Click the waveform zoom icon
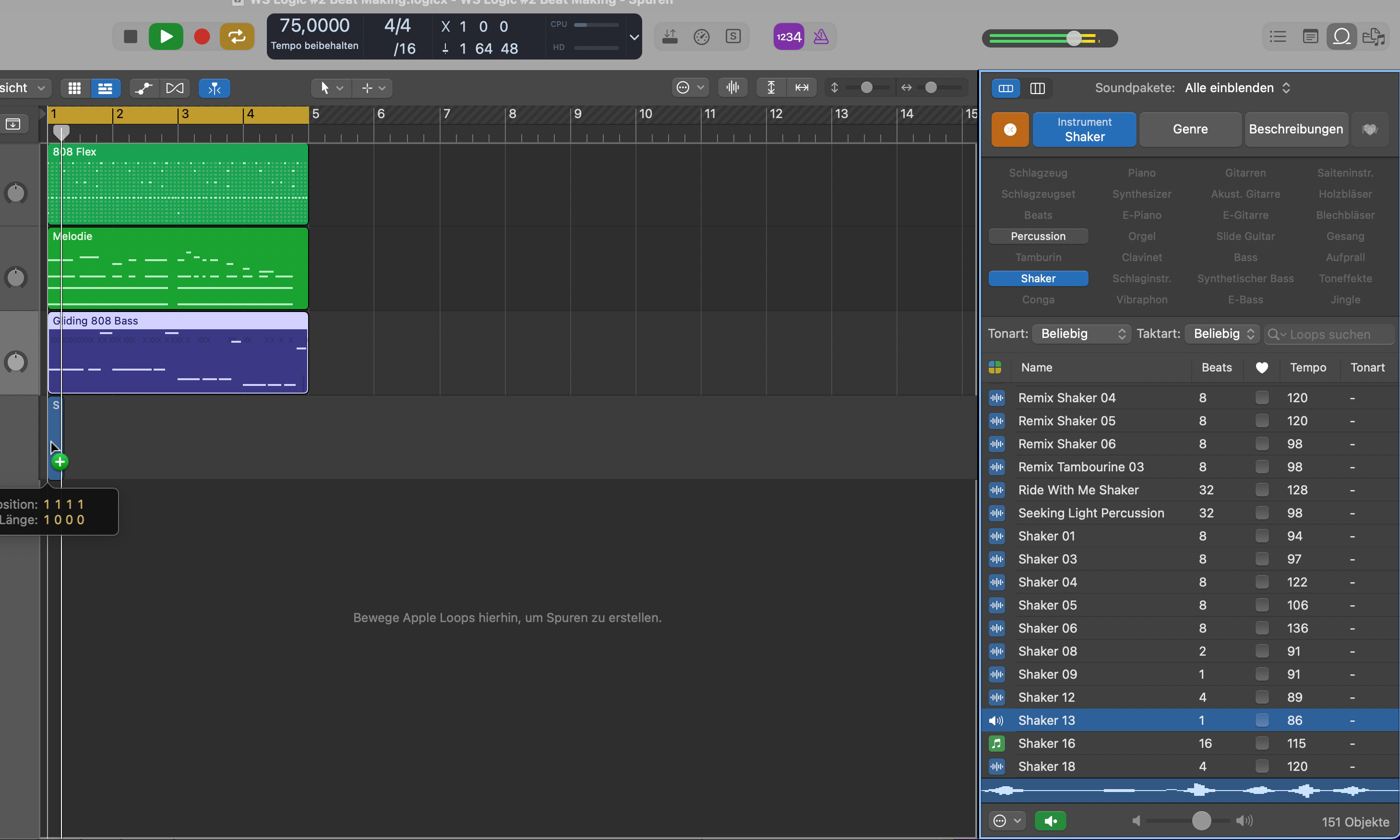1400x840 pixels. click(x=733, y=88)
